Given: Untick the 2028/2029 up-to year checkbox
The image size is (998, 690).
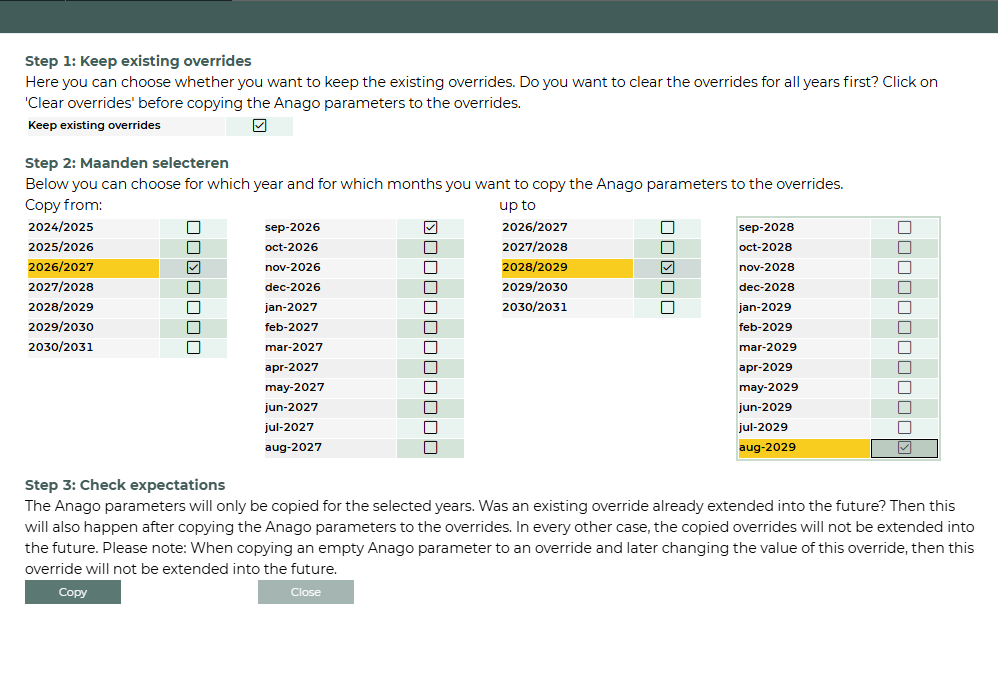Looking at the screenshot, I should [x=668, y=267].
